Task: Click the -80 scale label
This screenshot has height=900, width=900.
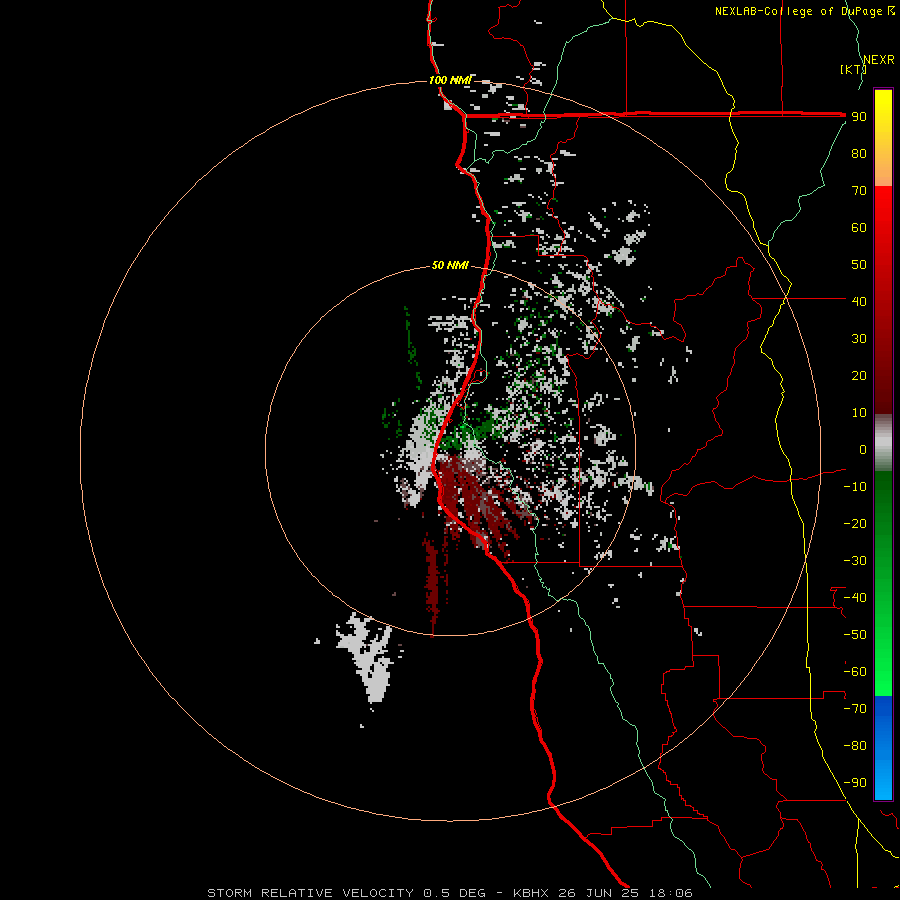Action: [855, 746]
